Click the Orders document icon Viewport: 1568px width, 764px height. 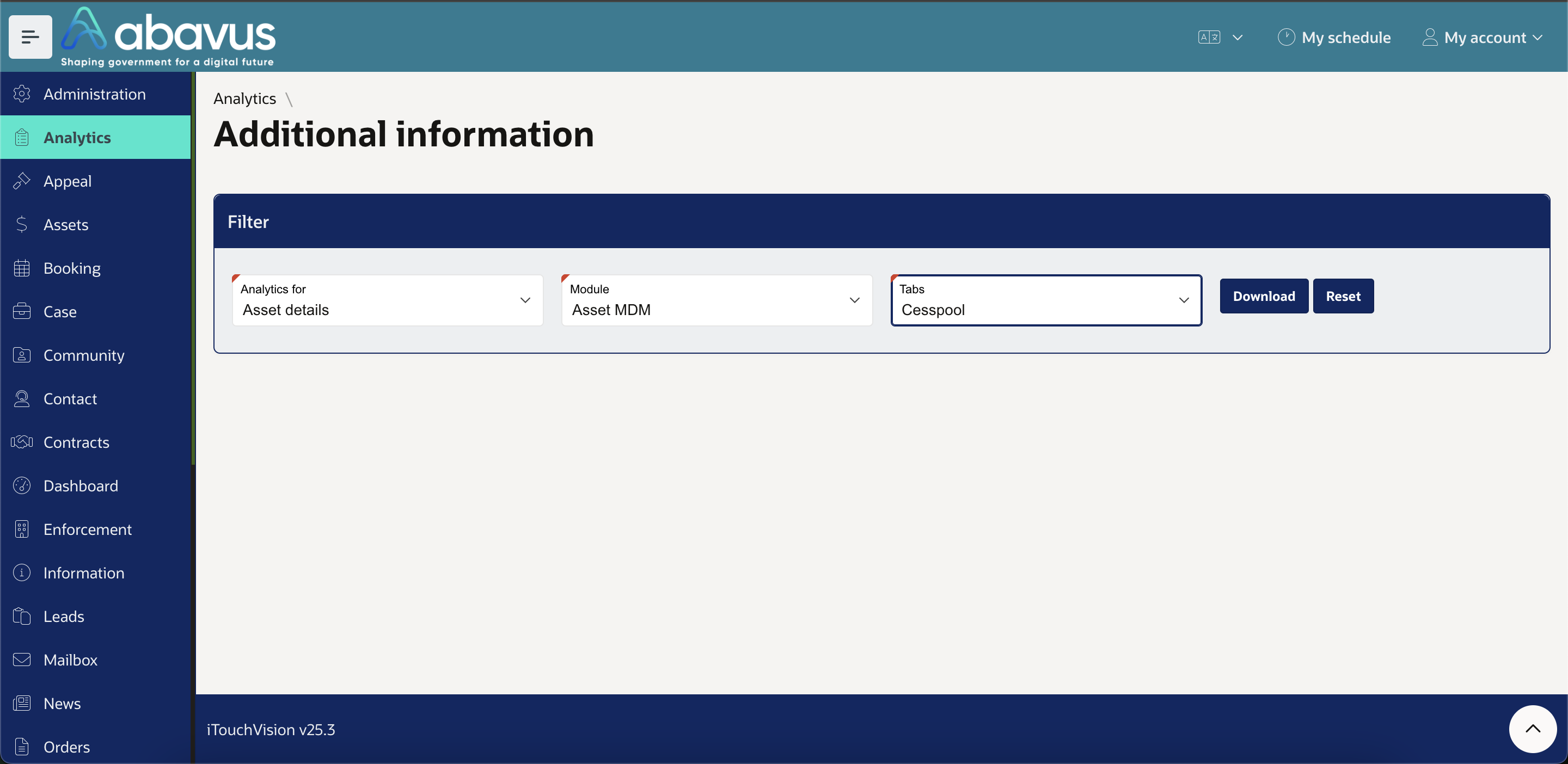click(x=22, y=747)
